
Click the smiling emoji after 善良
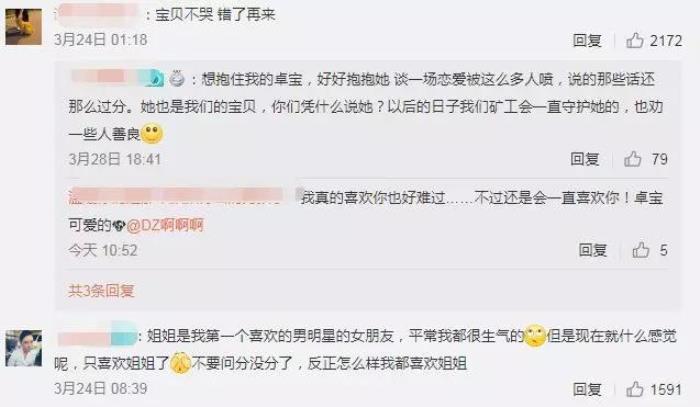tap(152, 133)
